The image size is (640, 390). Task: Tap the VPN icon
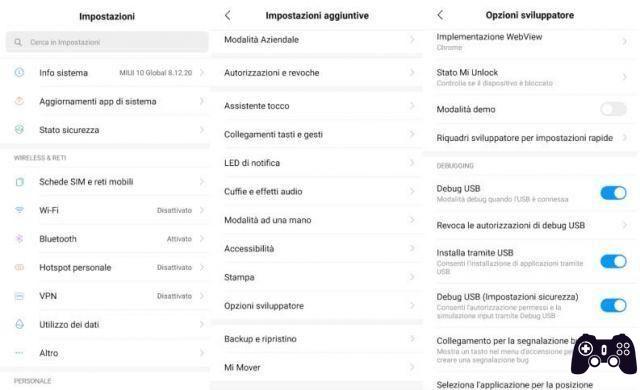tap(19, 296)
